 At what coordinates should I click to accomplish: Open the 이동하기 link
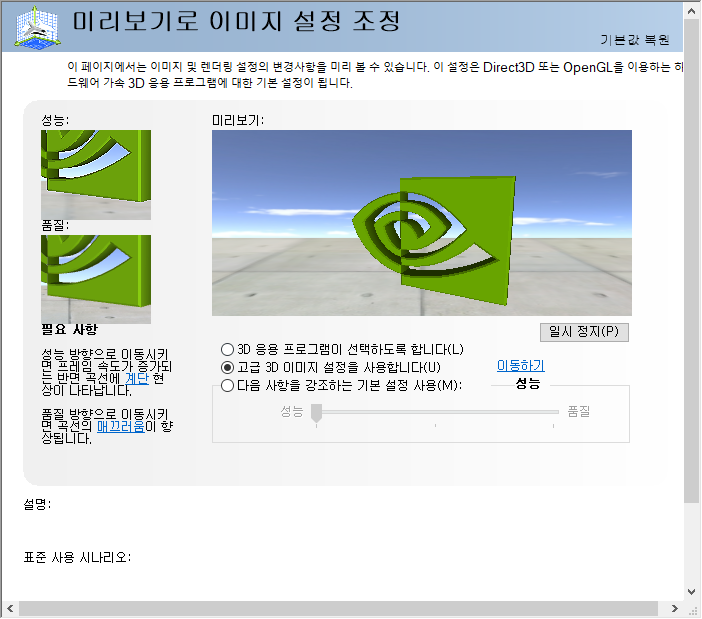coord(520,366)
